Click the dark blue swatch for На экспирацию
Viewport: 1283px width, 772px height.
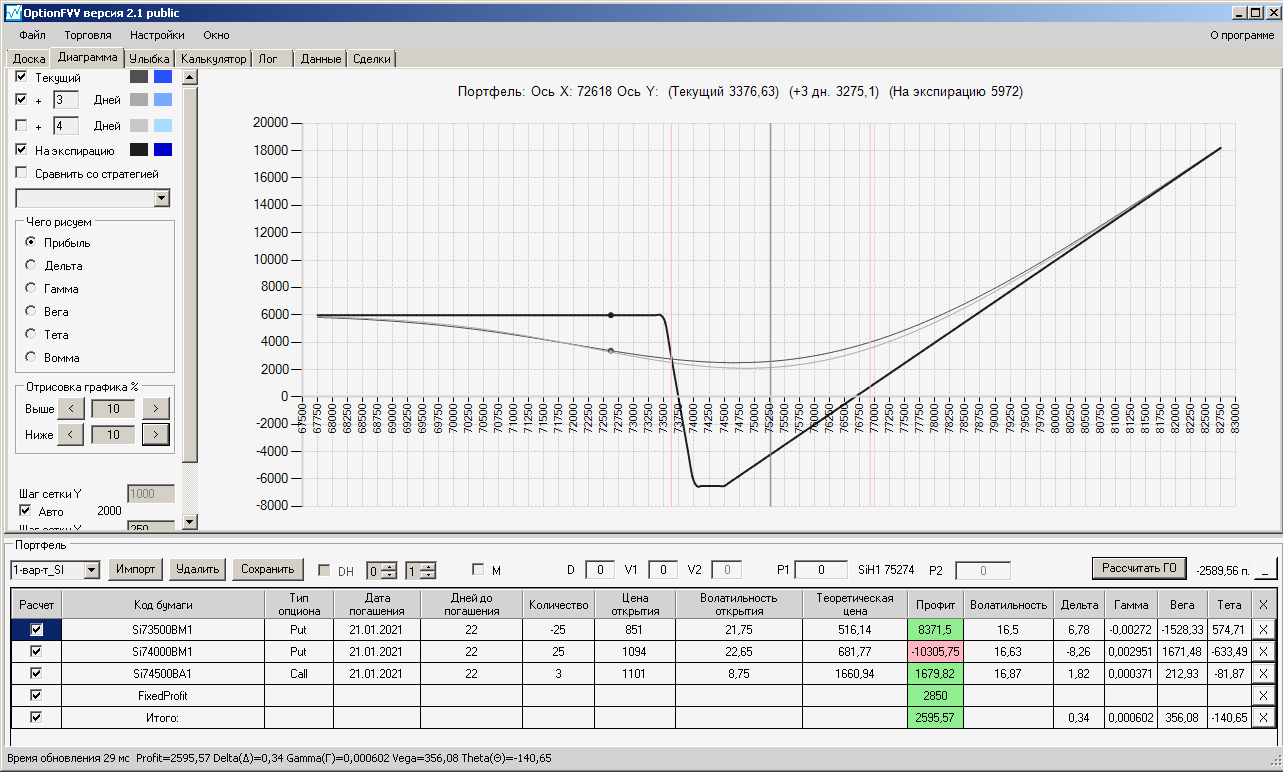point(163,150)
